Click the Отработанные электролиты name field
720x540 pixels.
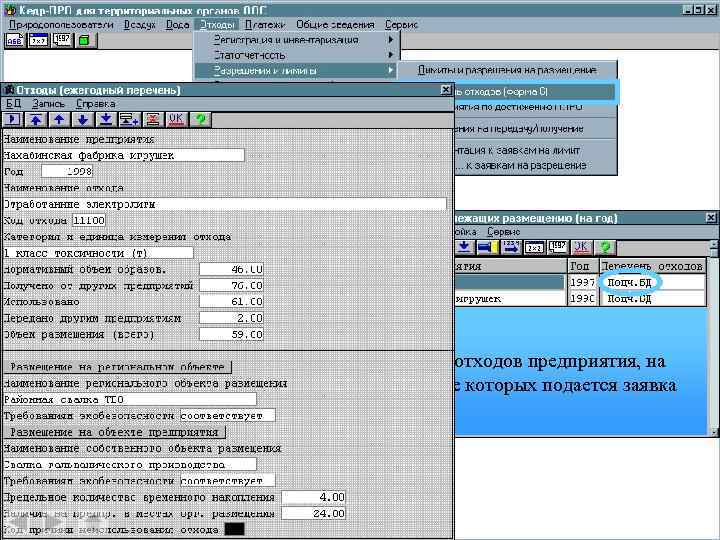tap(225, 204)
